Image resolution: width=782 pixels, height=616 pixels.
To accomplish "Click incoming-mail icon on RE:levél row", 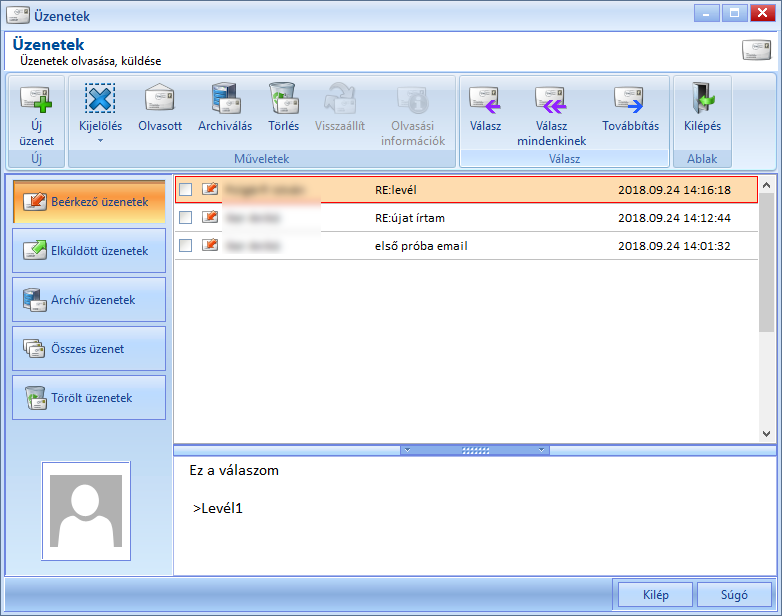I will tap(210, 189).
